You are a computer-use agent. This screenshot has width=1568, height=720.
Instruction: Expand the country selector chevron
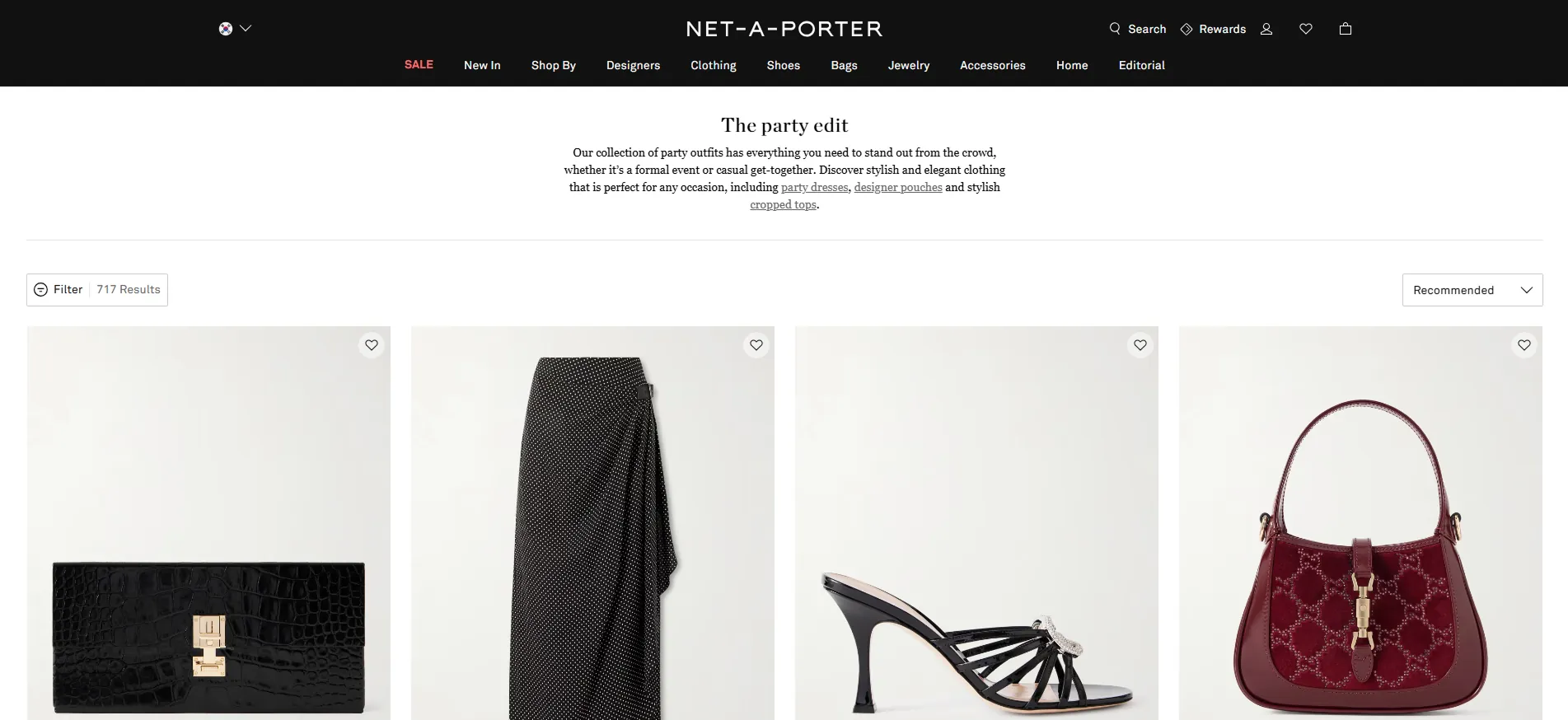pos(246,29)
